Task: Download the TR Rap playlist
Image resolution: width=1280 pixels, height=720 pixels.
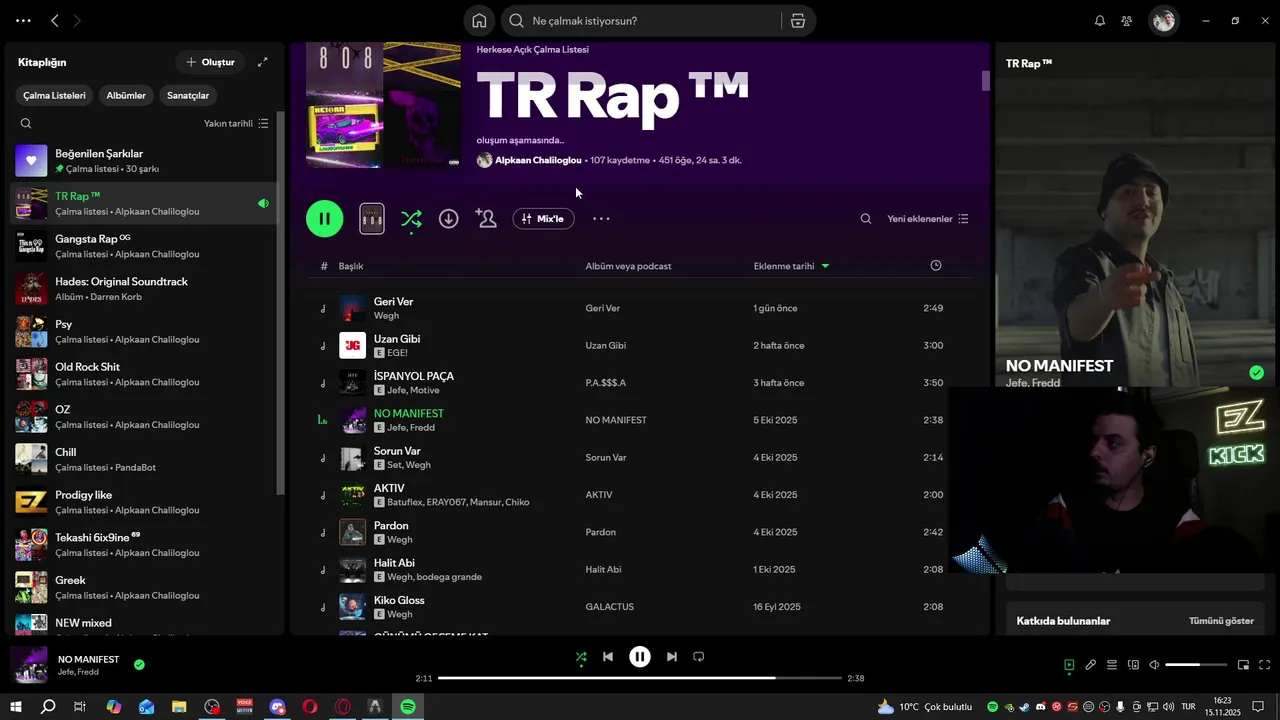Action: click(x=449, y=218)
